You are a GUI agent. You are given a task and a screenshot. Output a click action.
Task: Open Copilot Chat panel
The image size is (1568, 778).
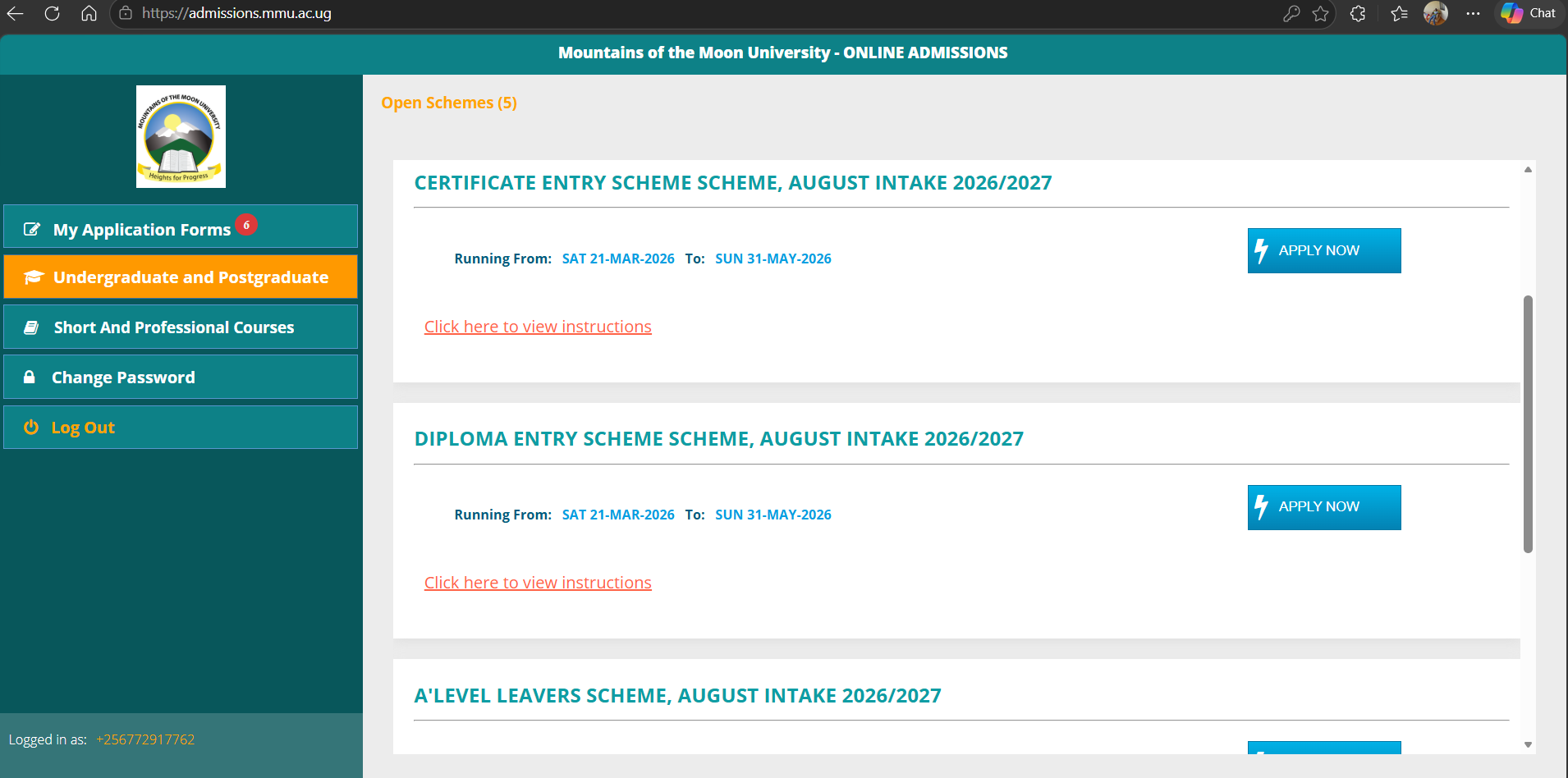click(x=1529, y=13)
